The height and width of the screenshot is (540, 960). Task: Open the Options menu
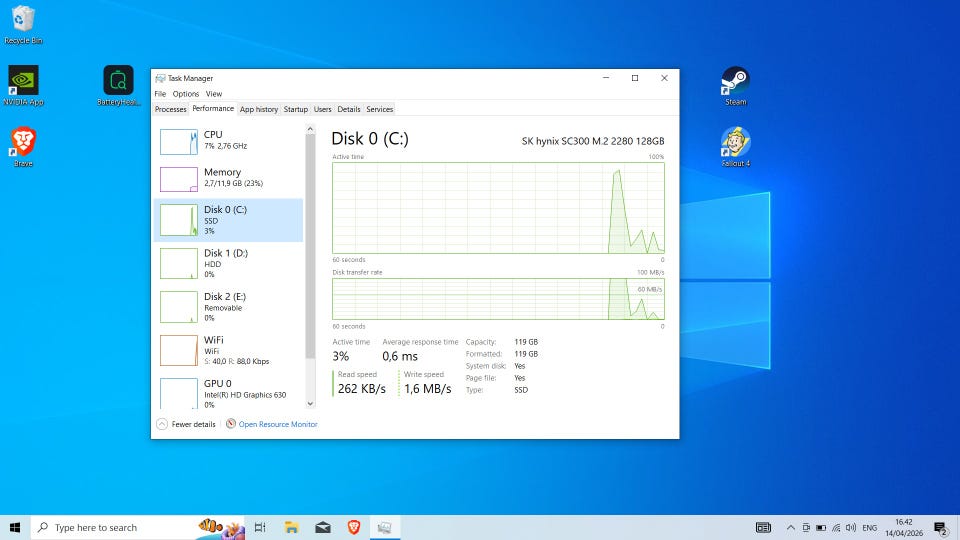(x=186, y=94)
